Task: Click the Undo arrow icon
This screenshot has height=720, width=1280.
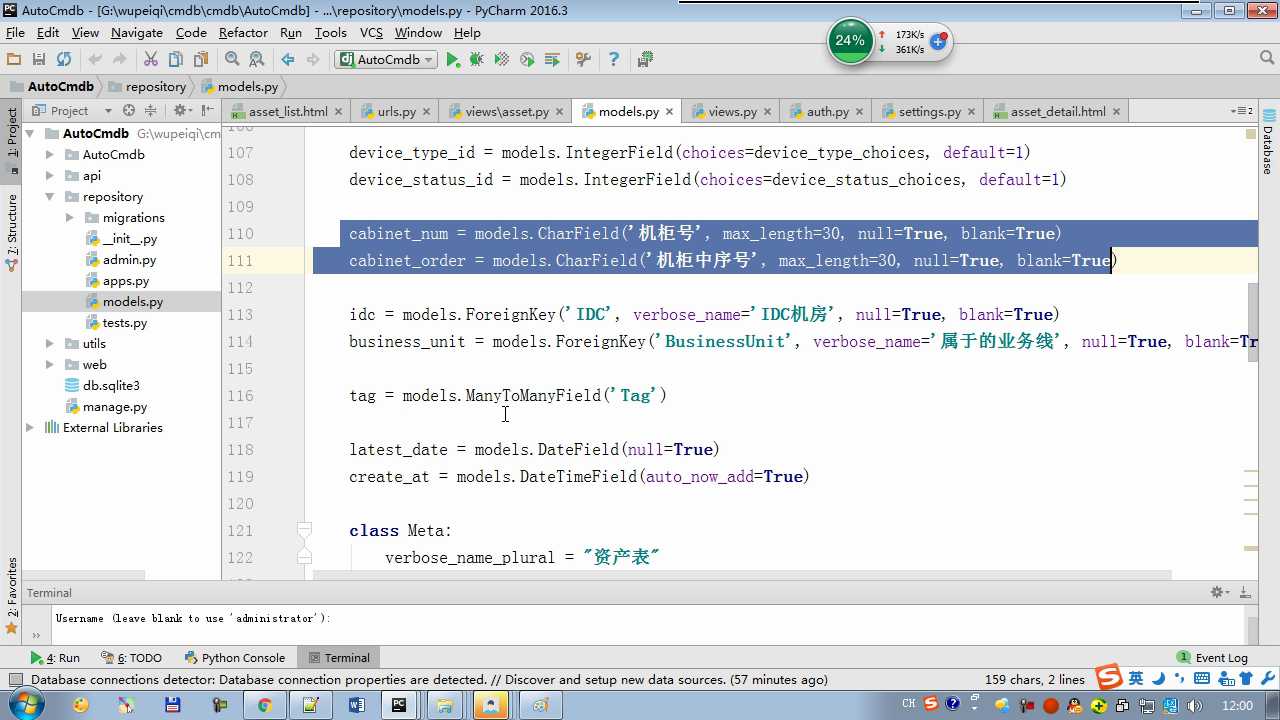Action: pos(96,60)
